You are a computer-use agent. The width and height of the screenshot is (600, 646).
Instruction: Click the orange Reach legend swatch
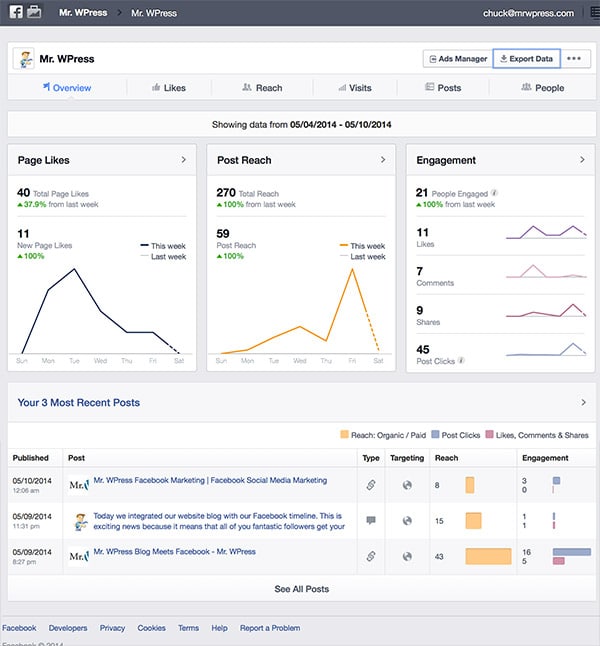[344, 434]
